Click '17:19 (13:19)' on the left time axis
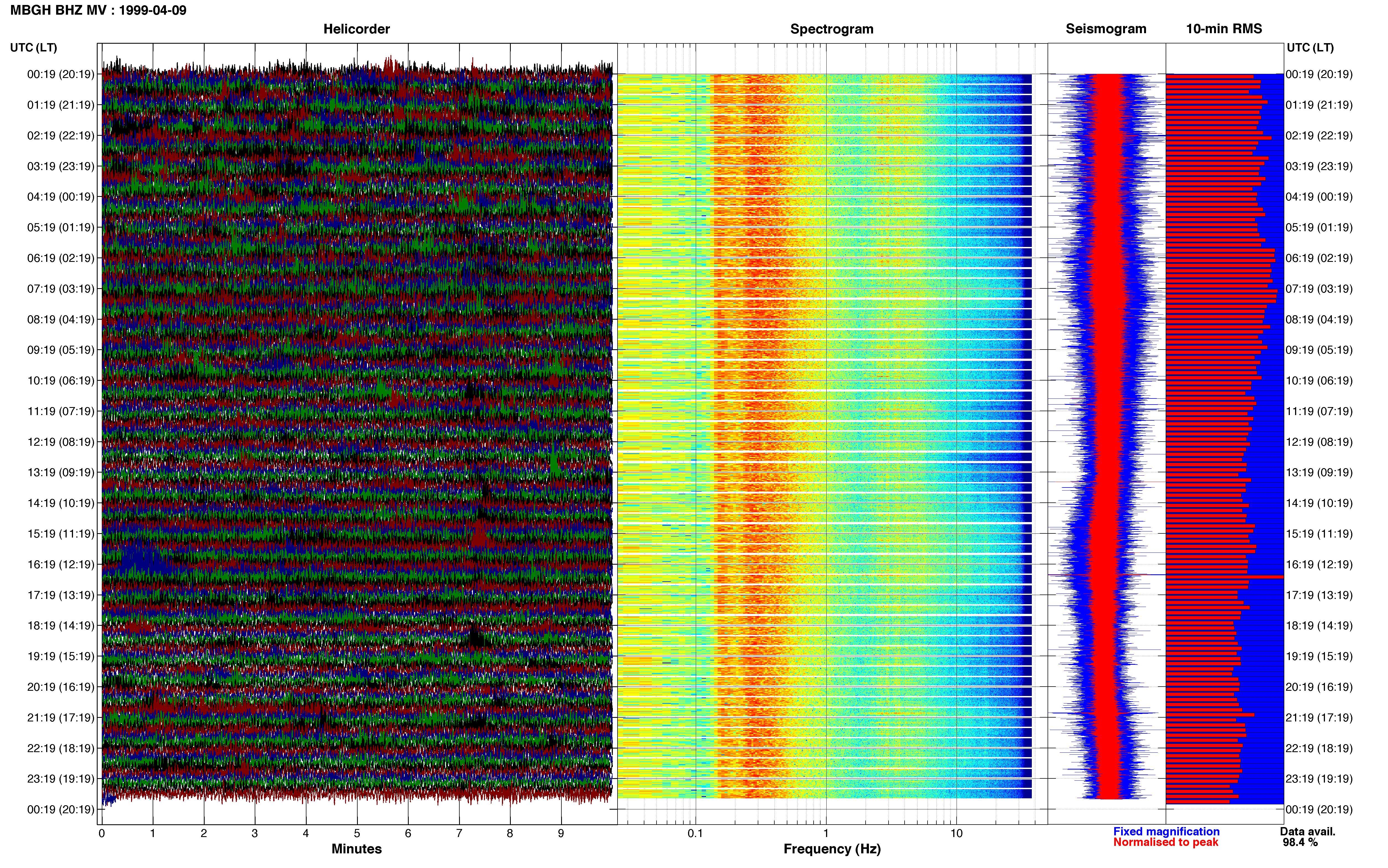 [x=61, y=595]
